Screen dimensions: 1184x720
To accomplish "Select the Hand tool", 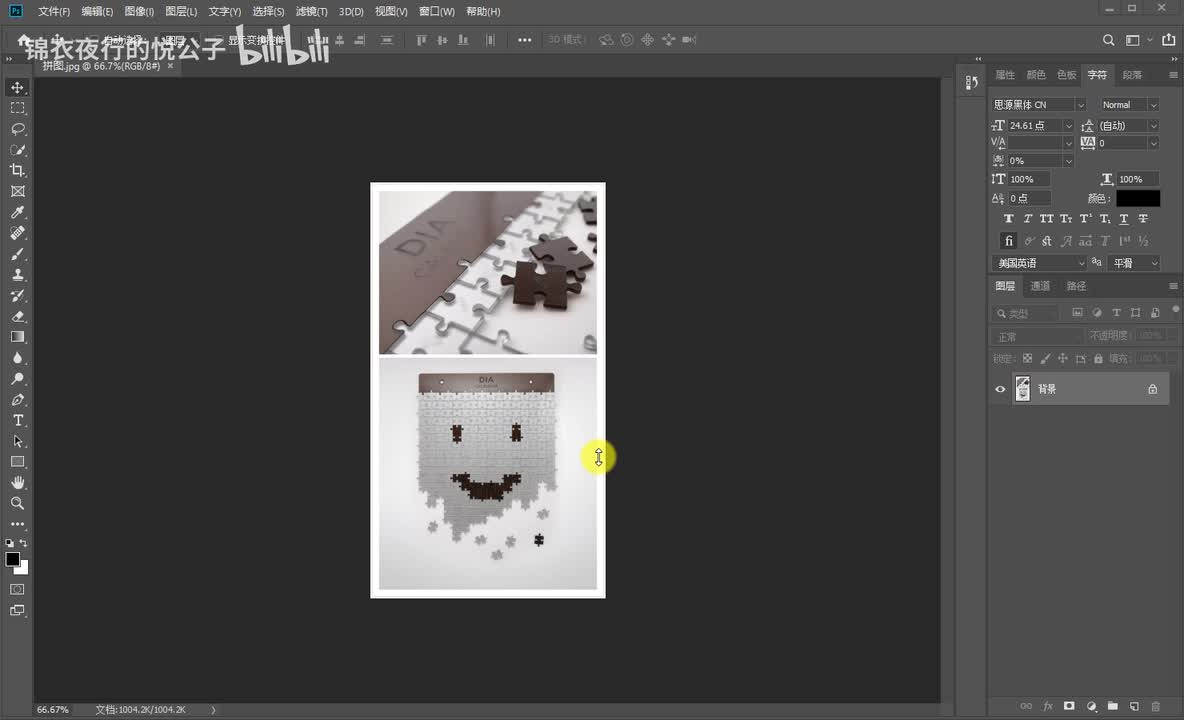I will click(x=17, y=482).
